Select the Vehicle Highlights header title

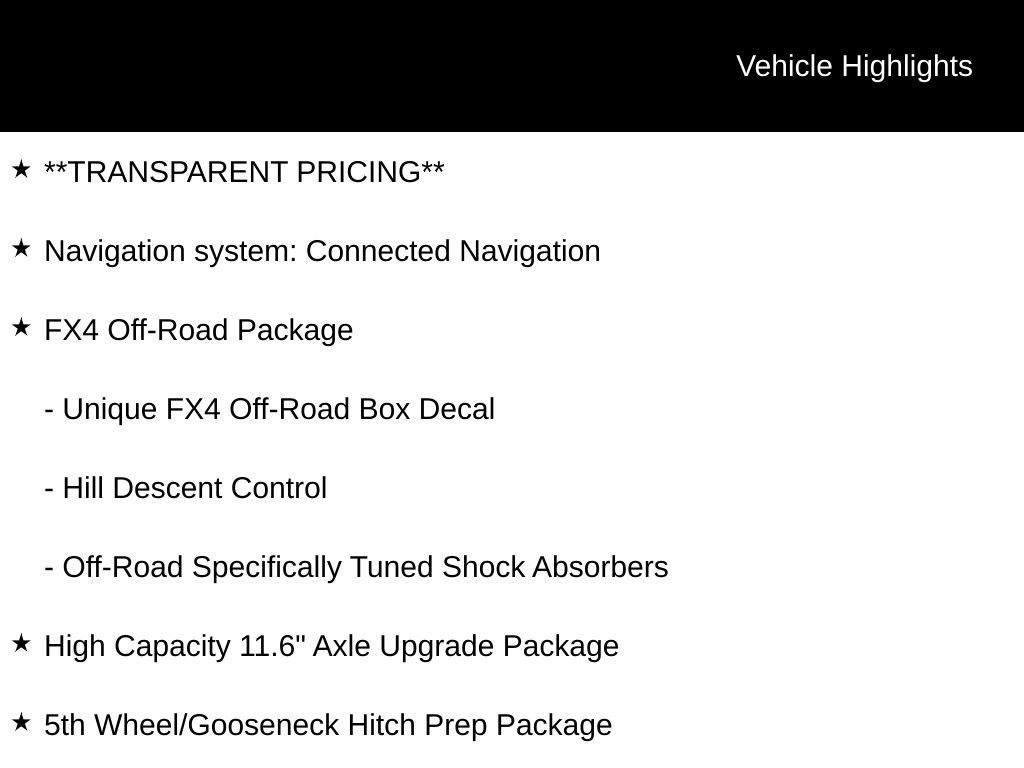click(854, 66)
